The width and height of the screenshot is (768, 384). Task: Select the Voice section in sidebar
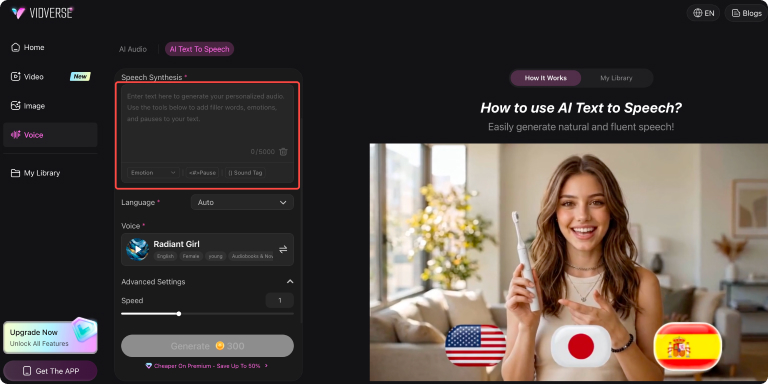tap(50, 135)
